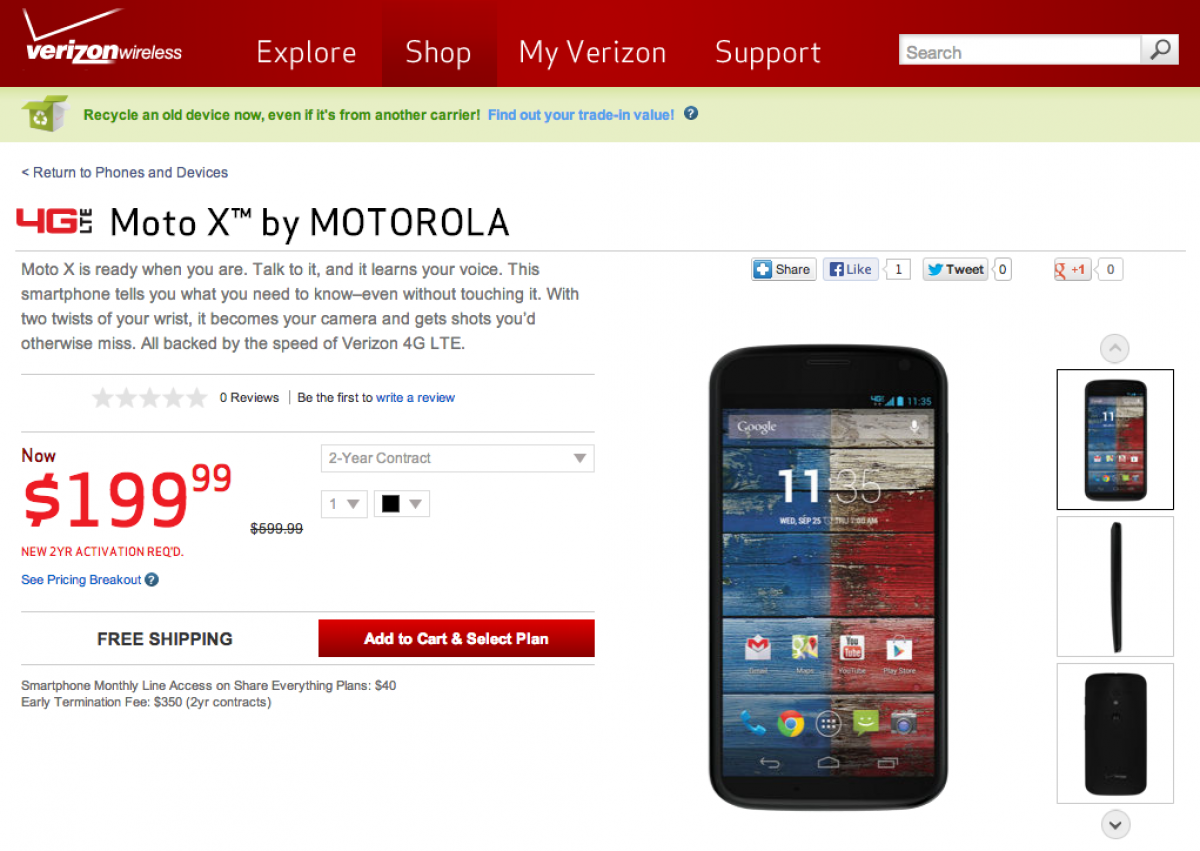Open the My Verizon menu
Screen dimensions: 1200x851
click(x=592, y=52)
